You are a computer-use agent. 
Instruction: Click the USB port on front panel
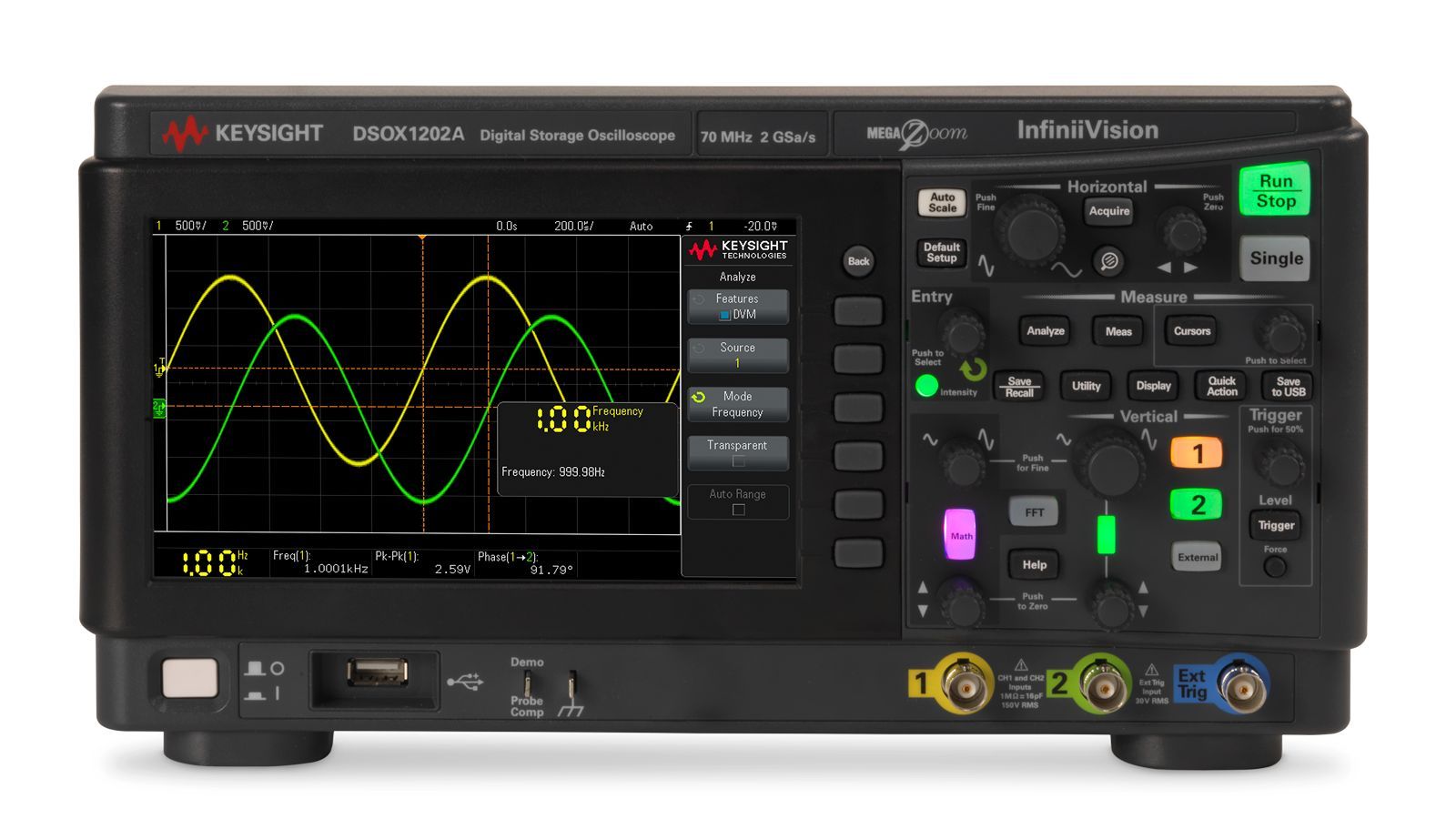pos(377,673)
